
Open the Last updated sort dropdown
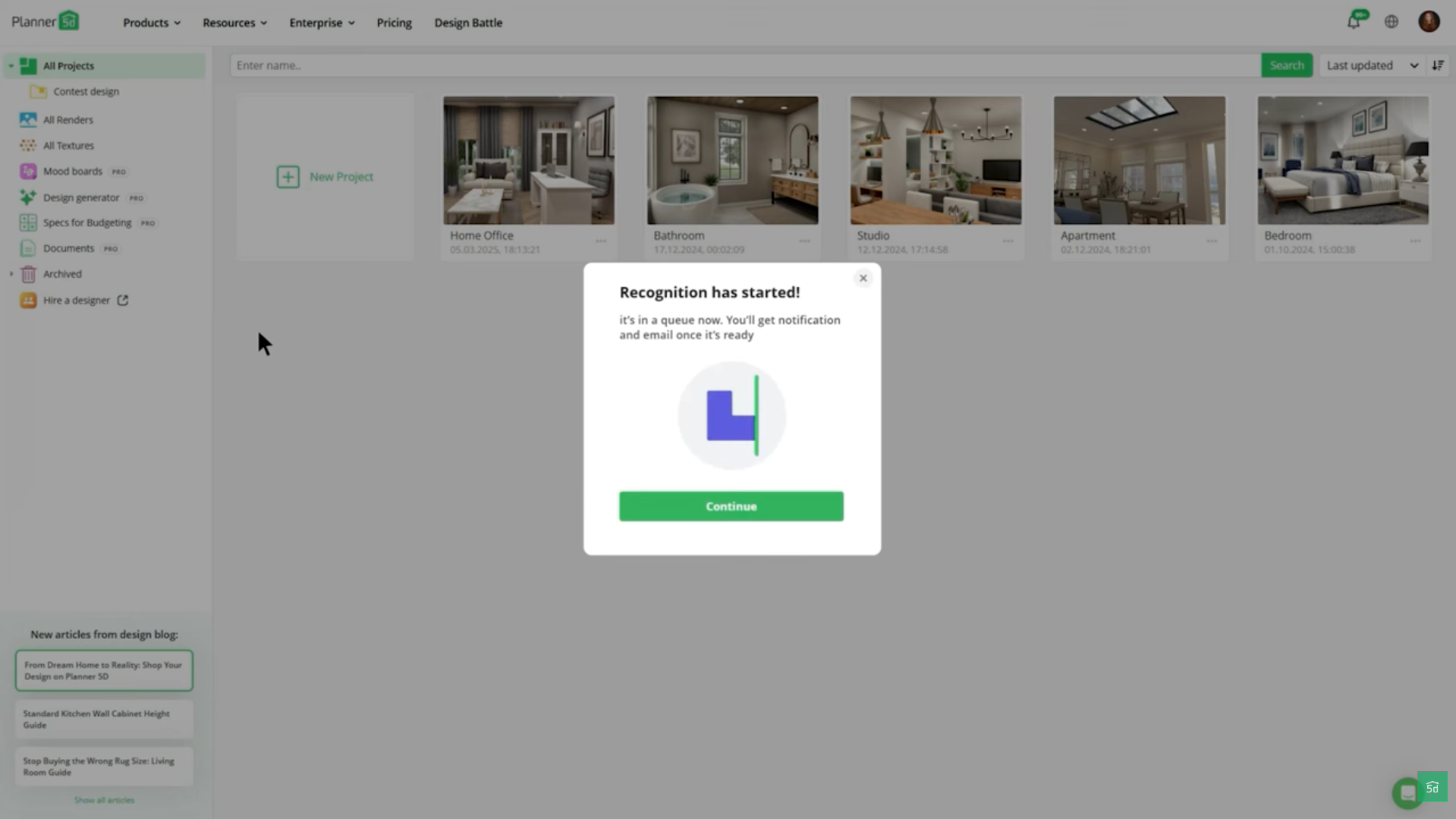pyautogui.click(x=1372, y=65)
